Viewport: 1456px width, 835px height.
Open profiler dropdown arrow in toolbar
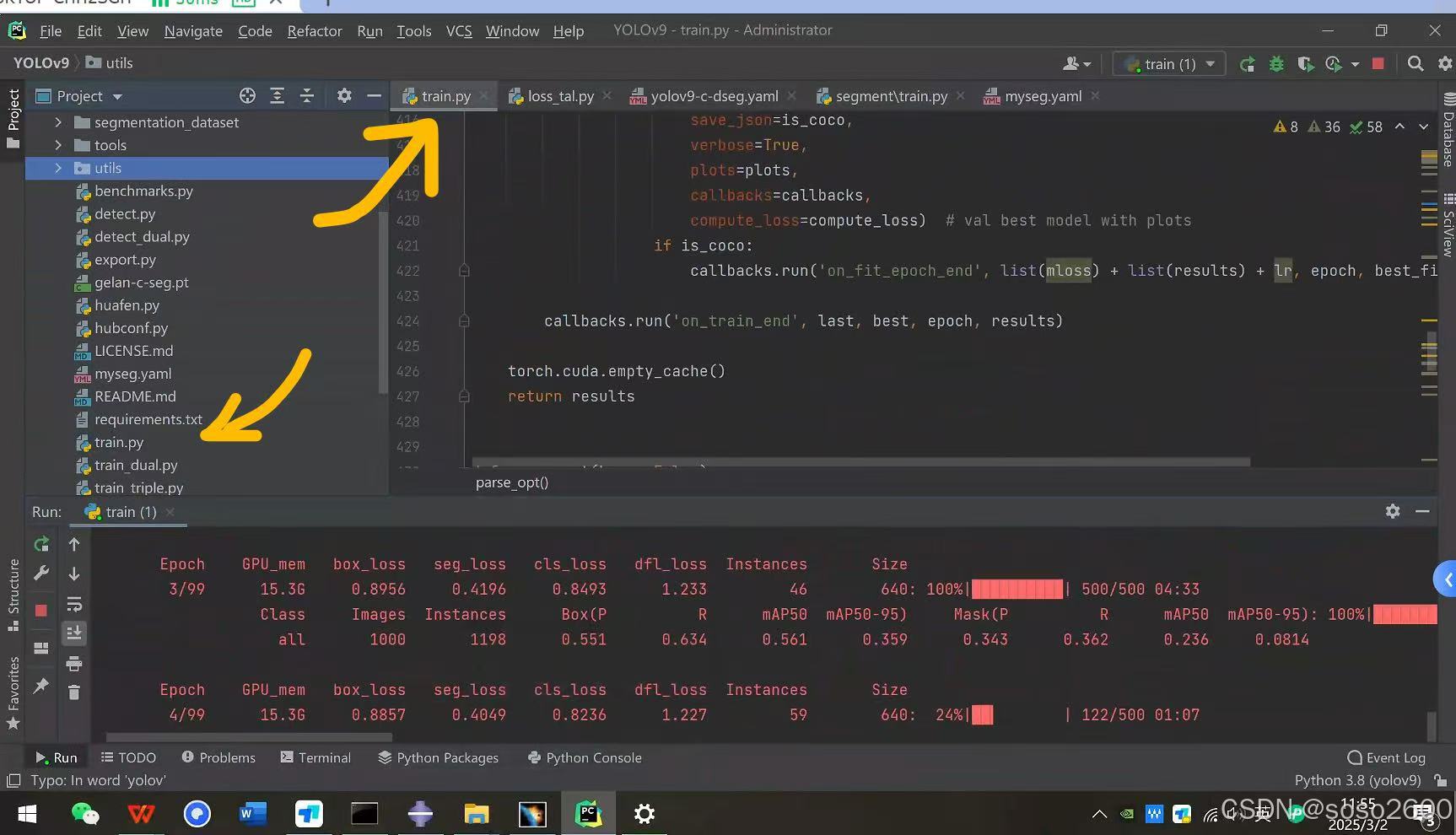(1355, 64)
